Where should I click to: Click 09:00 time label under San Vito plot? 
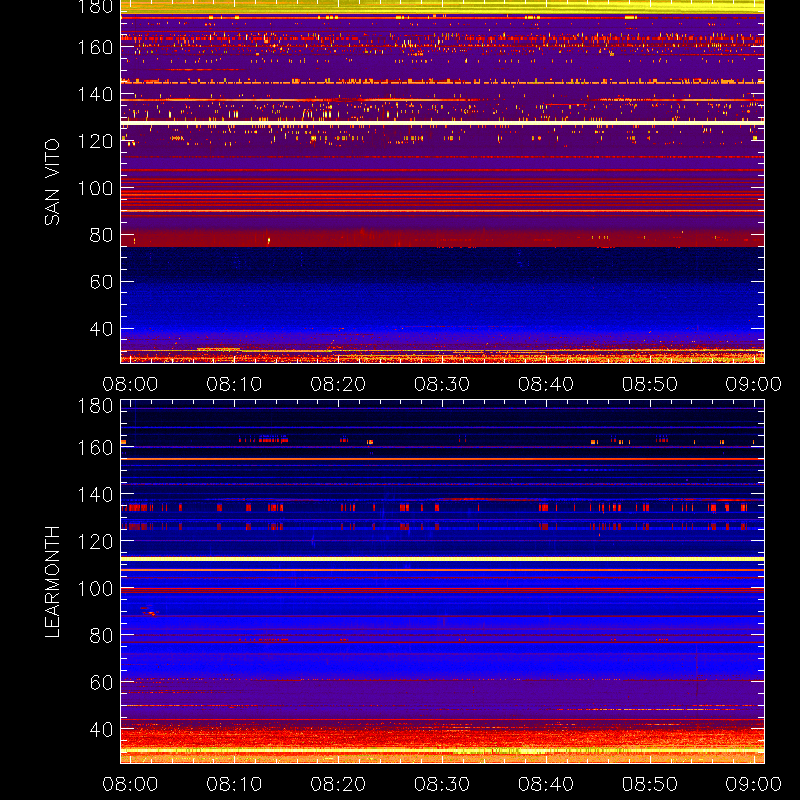click(x=754, y=384)
